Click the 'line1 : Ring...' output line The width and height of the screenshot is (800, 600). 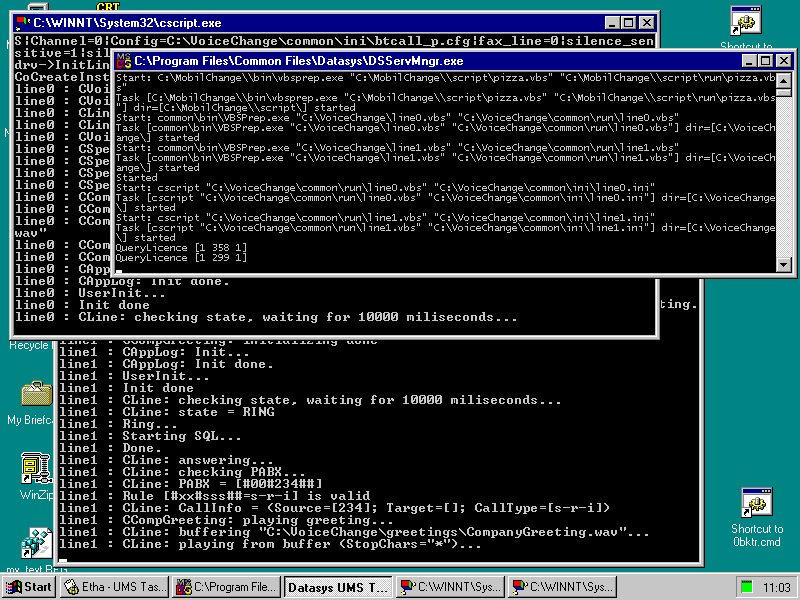pos(118,424)
